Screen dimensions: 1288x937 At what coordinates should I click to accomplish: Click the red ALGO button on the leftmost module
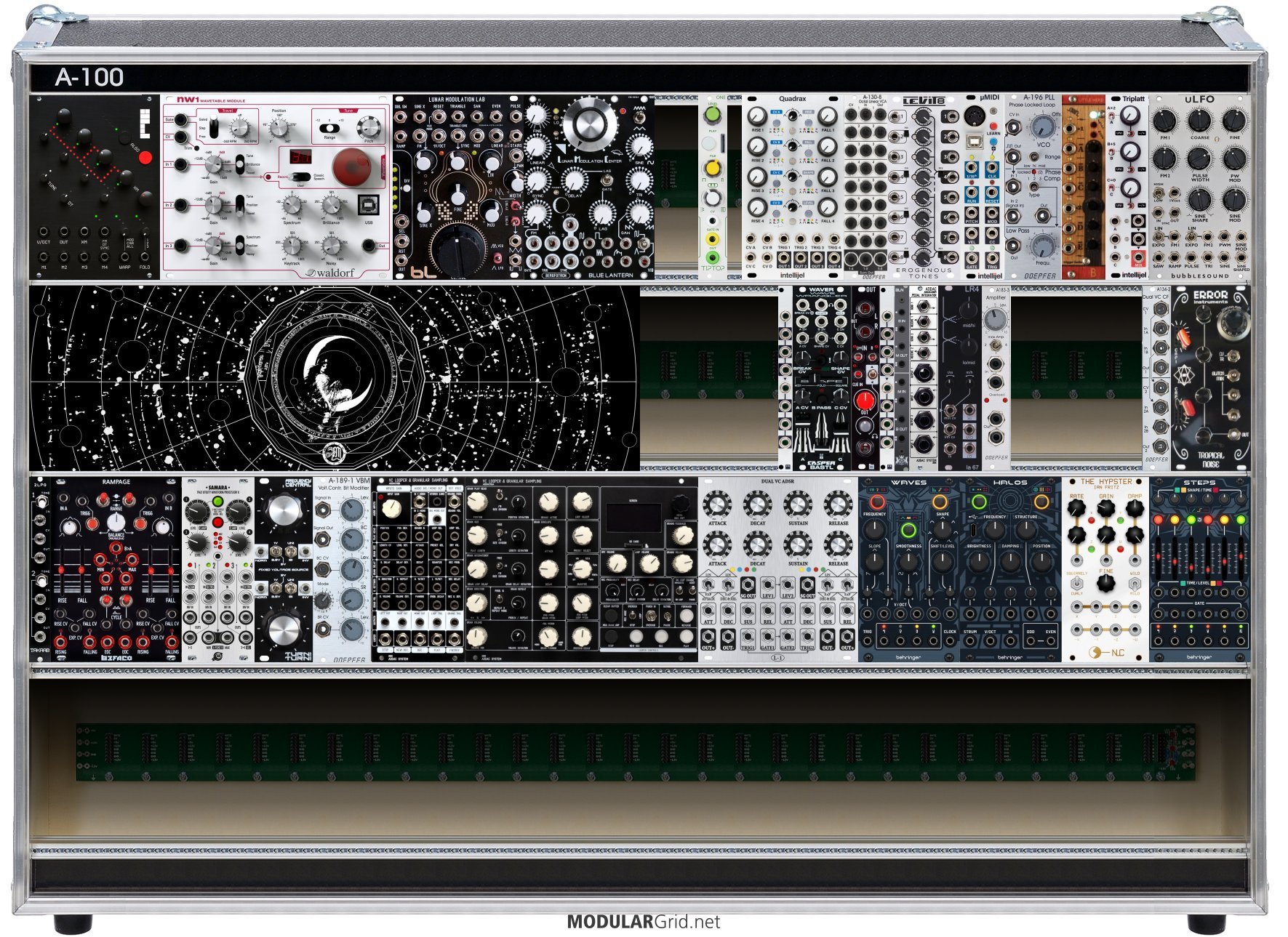click(145, 157)
